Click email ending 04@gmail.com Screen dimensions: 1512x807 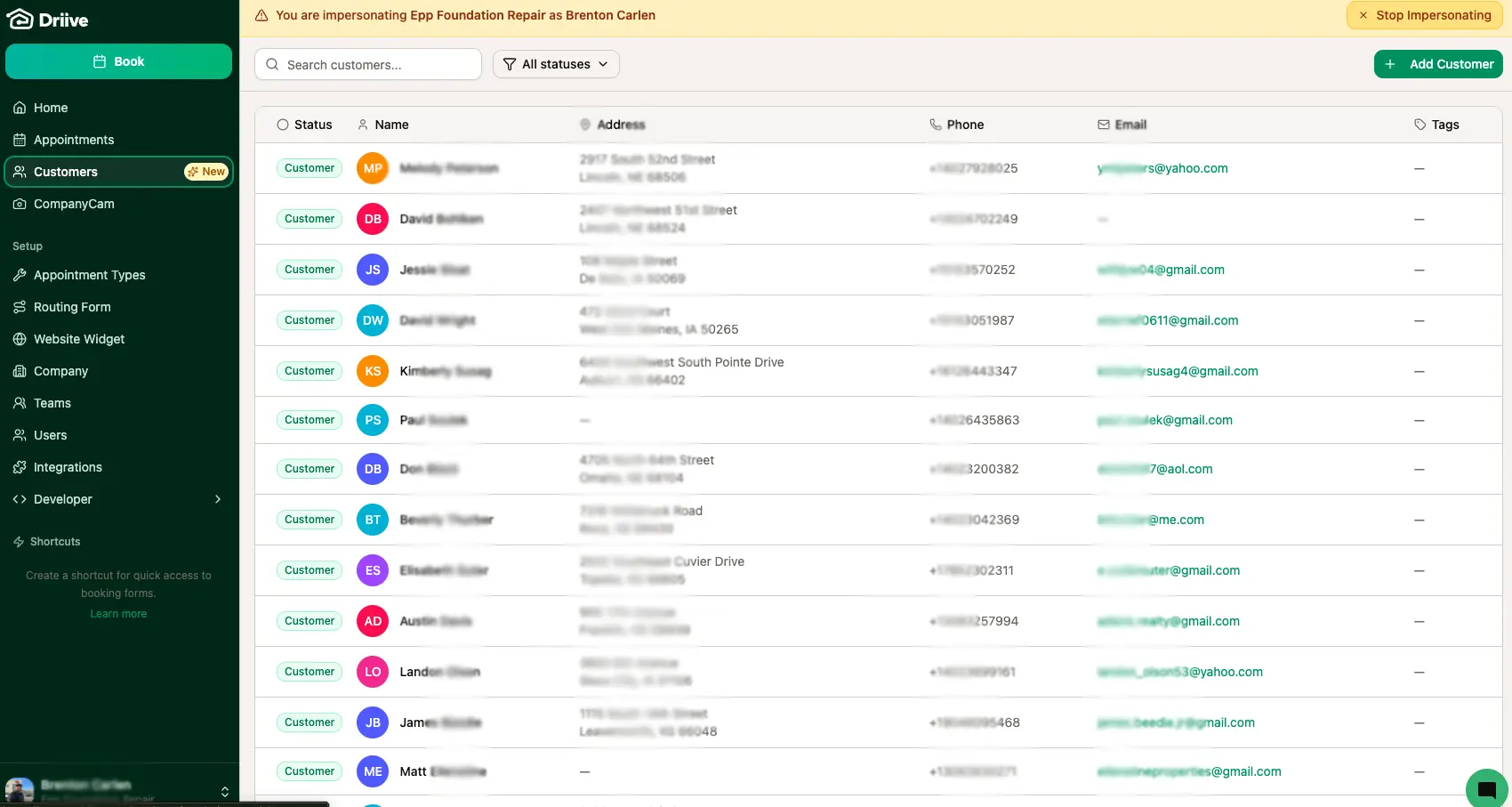(x=1161, y=270)
